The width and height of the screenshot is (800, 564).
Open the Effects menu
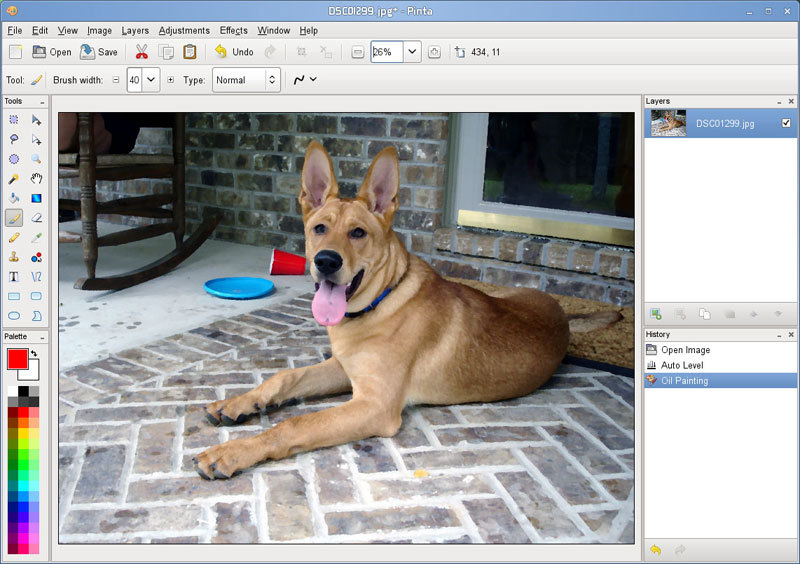(x=233, y=31)
